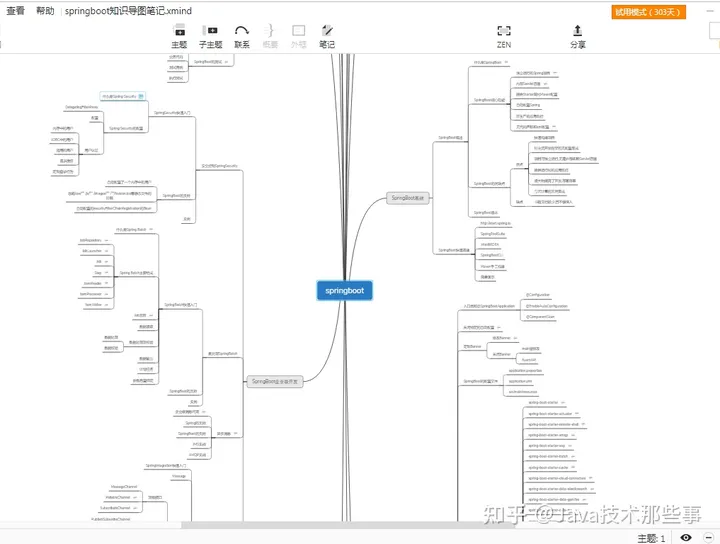Expand the marker beside spring-boot-starter-cloud-connectors
This screenshot has height=544, width=720.
tap(591, 478)
